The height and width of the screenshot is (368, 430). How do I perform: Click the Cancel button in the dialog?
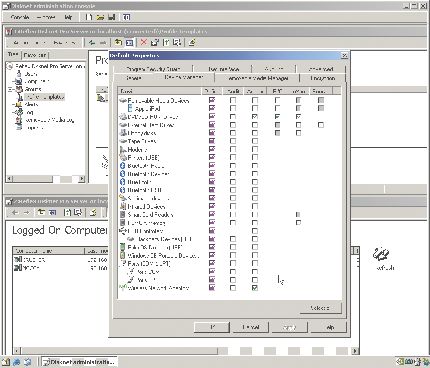251,327
